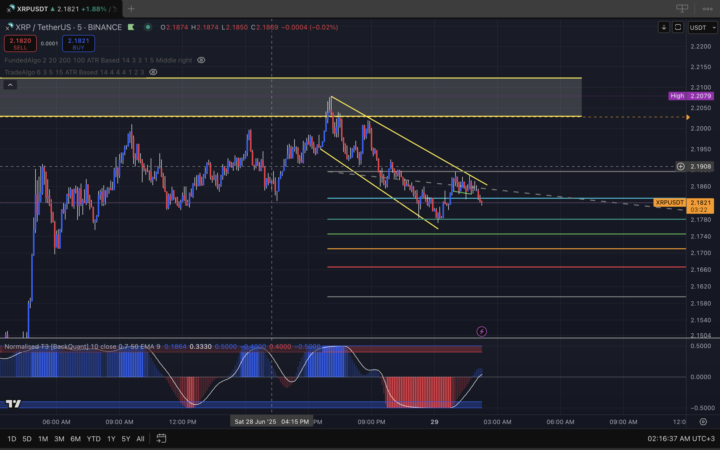
Task: Toggle the fullscreen chart icon
Action: point(678,27)
